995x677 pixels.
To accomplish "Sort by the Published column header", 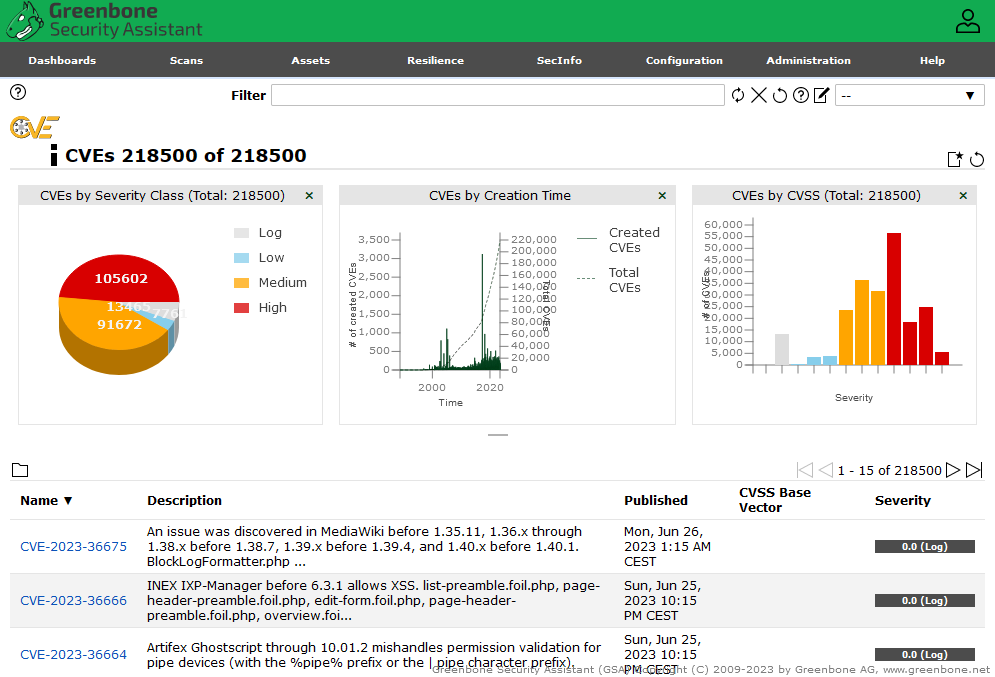I will [x=656, y=501].
